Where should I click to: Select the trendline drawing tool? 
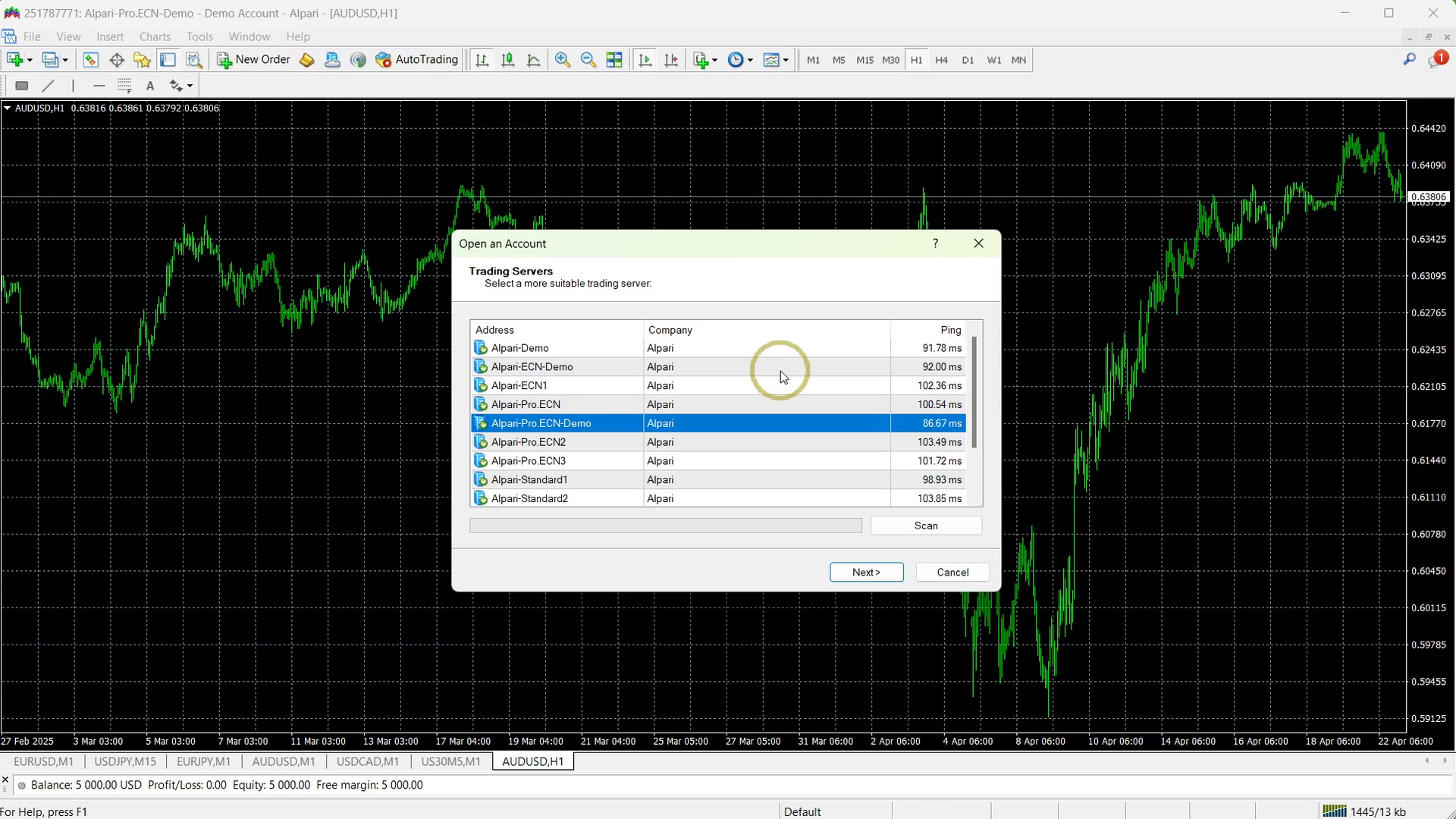pos(48,86)
